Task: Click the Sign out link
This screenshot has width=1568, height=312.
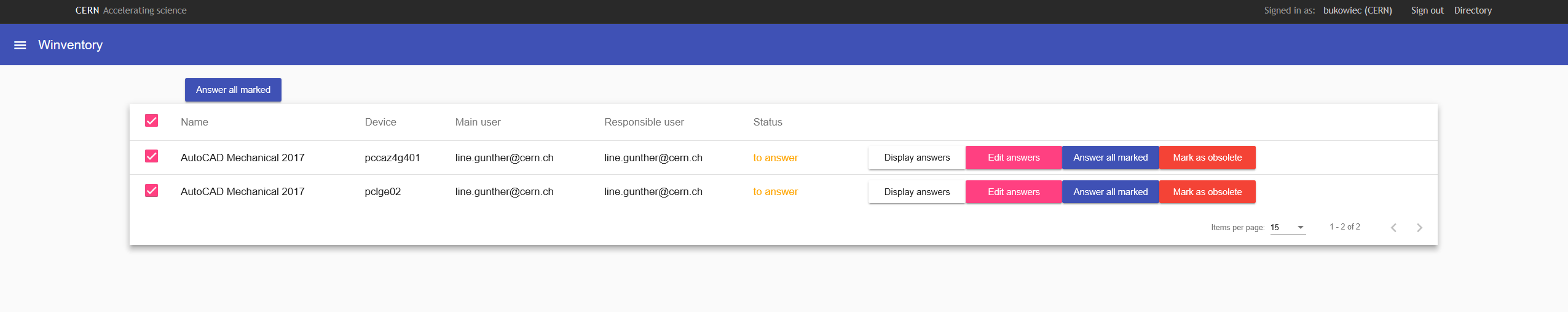Action: coord(1427,10)
